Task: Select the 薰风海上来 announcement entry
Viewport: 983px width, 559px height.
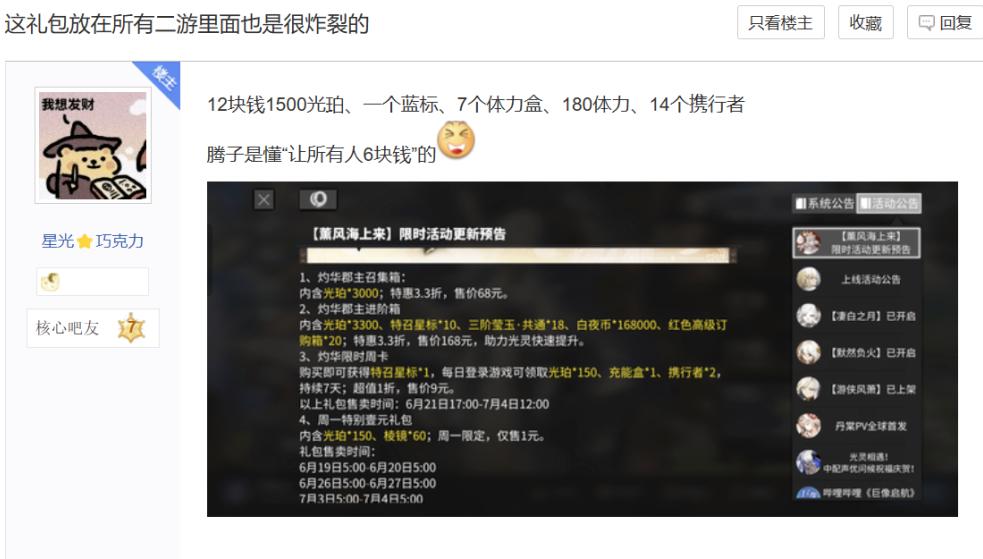Action: click(856, 243)
